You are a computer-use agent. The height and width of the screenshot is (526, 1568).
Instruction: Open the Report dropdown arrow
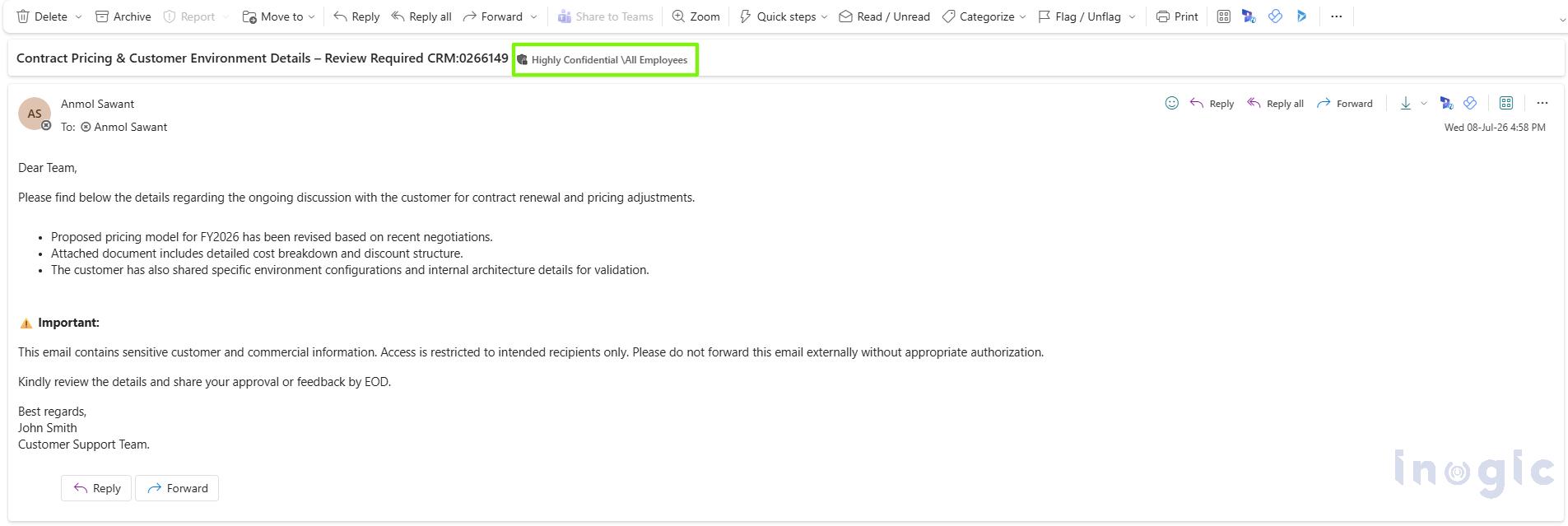(x=226, y=16)
